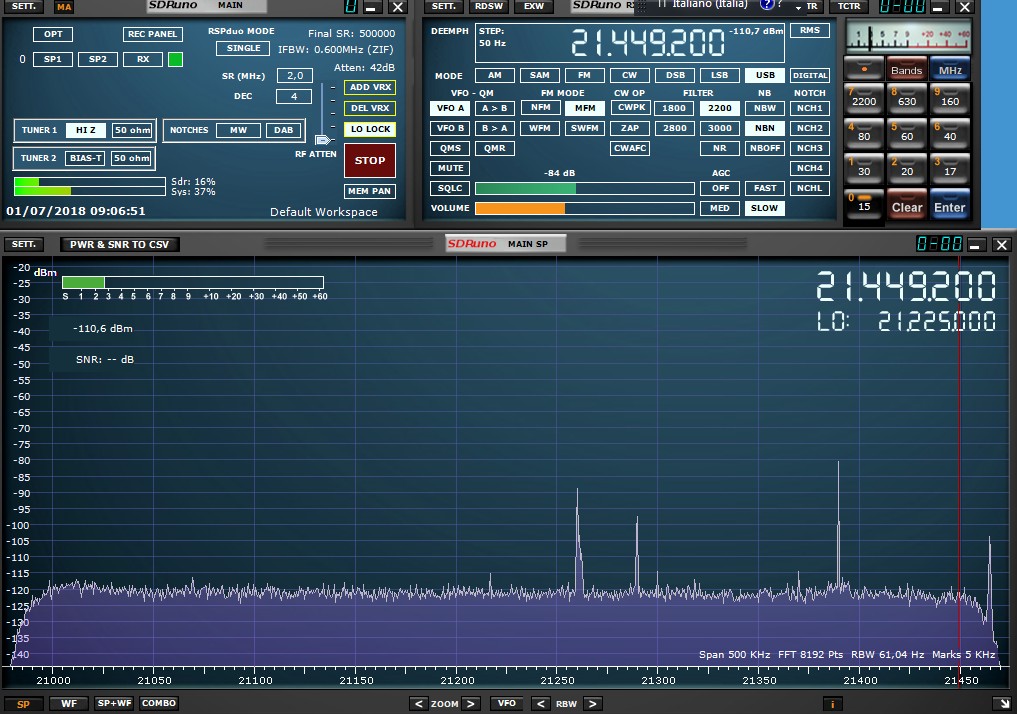Set AGC to SLOW

pyautogui.click(x=765, y=208)
